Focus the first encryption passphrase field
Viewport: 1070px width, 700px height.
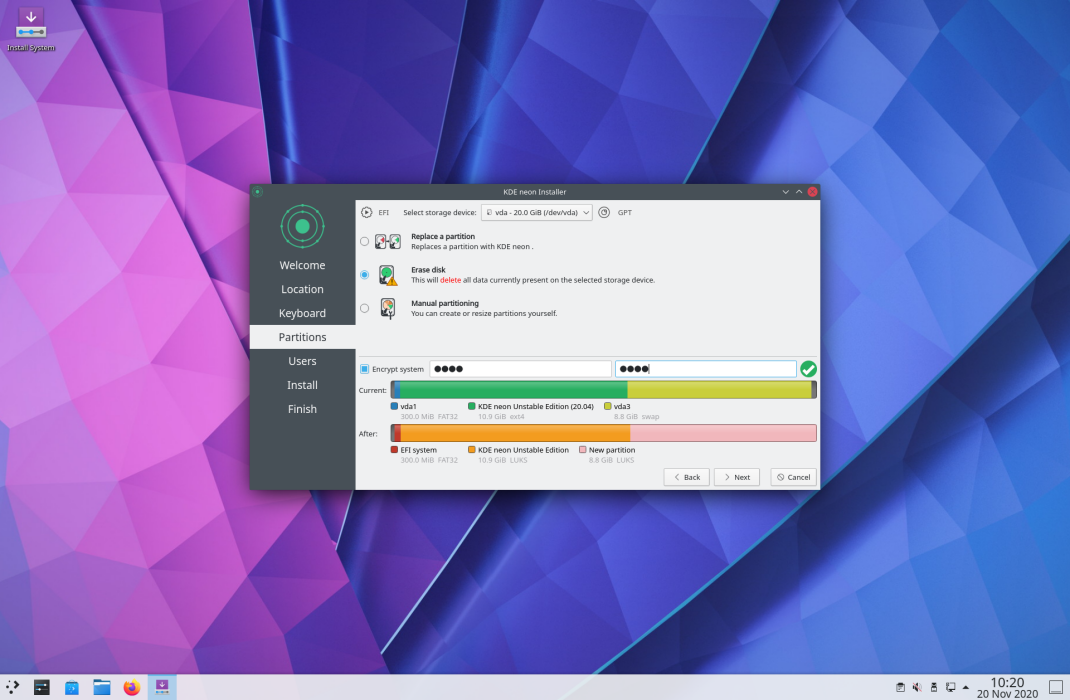tap(520, 369)
